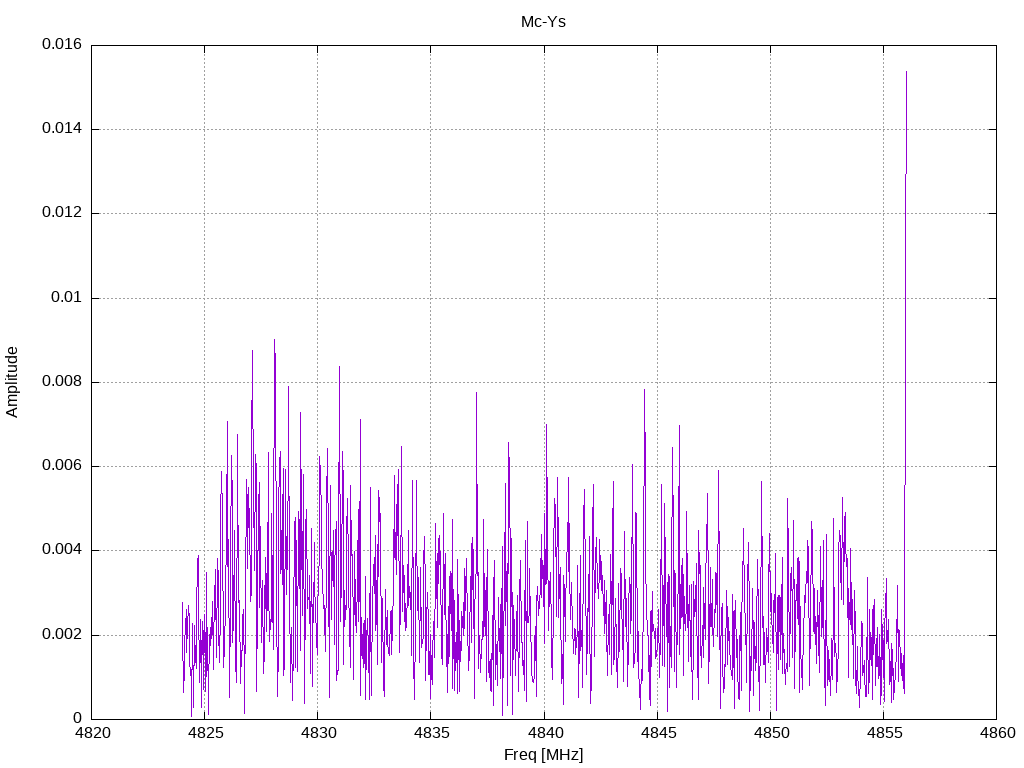
Task: Click the 0.002 y-axis tick label
Action: click(x=62, y=635)
